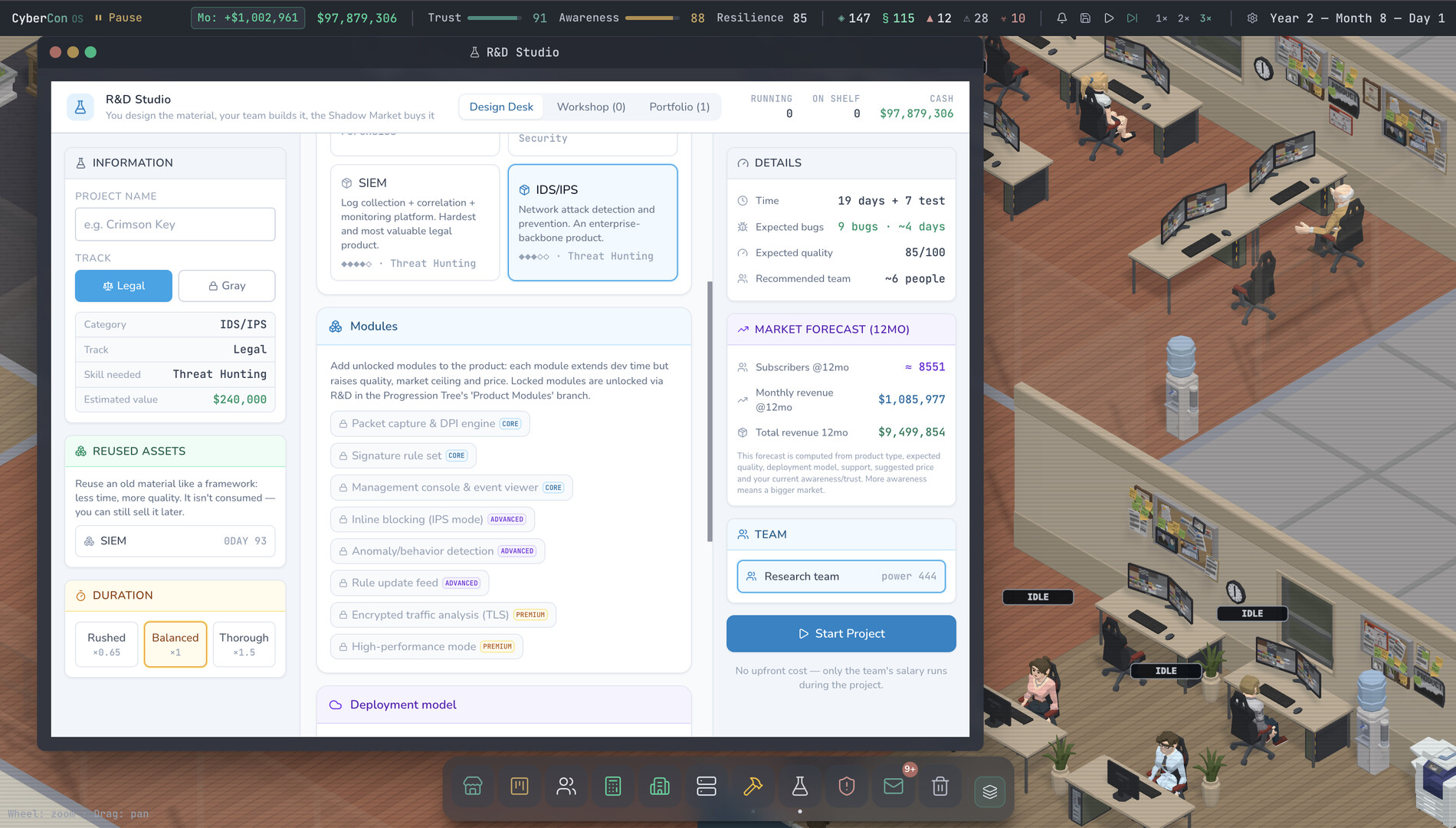Open the office building icon in the dock

pyautogui.click(x=660, y=787)
